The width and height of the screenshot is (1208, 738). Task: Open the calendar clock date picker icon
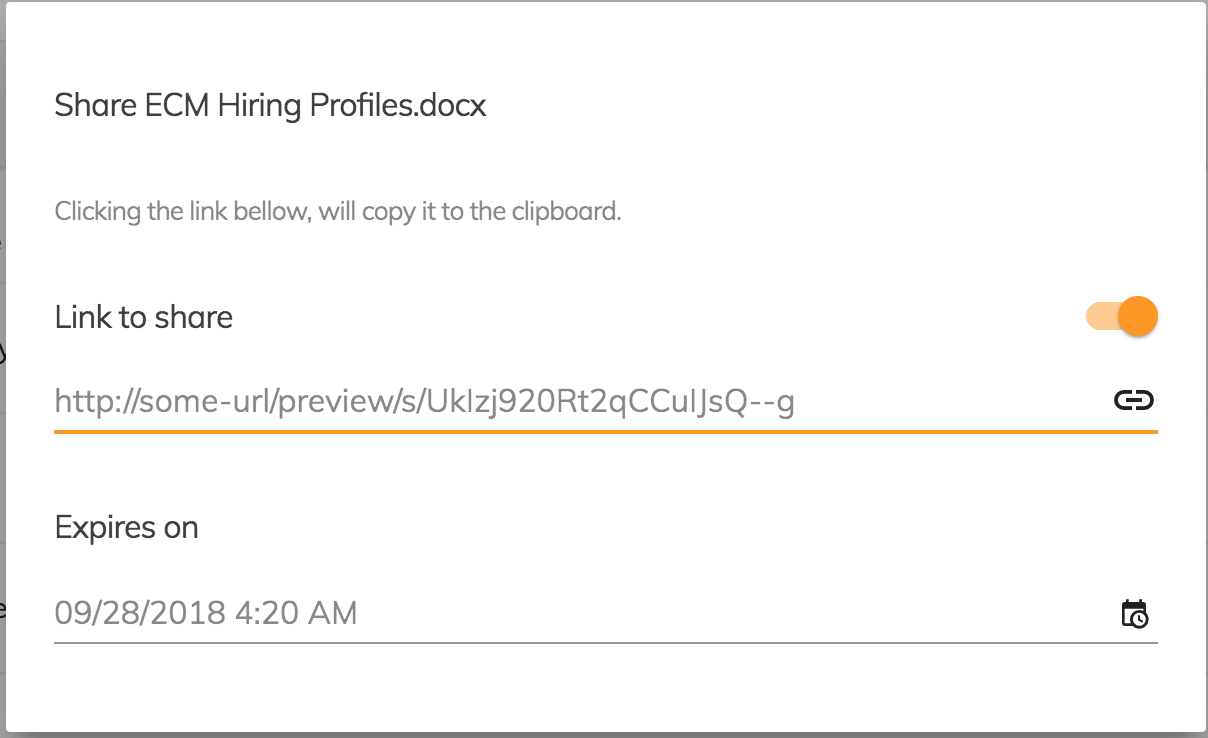point(1134,613)
